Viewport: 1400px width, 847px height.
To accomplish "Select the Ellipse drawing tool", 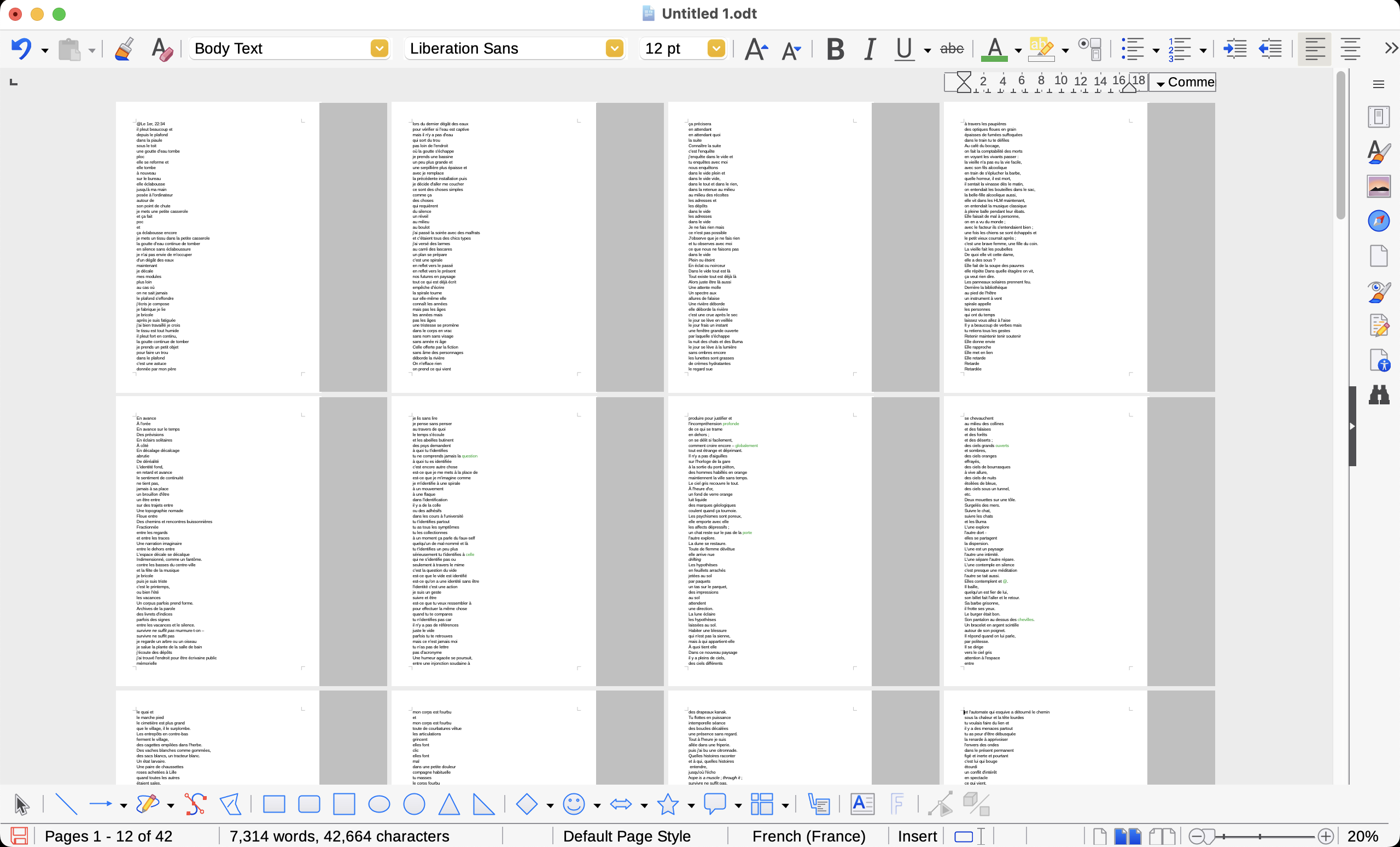I will [379, 804].
